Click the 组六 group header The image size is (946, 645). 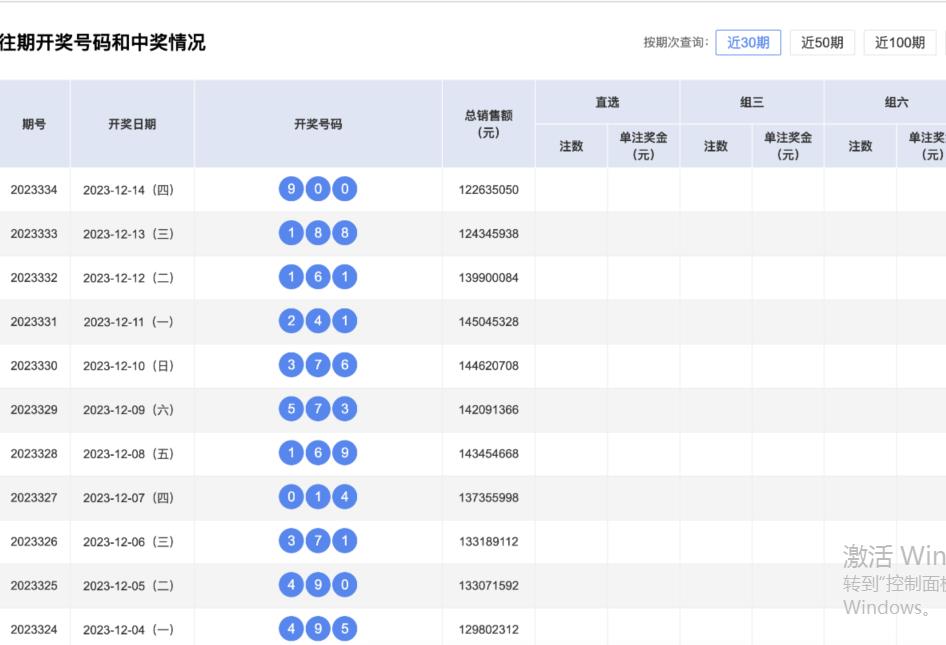tap(897, 102)
